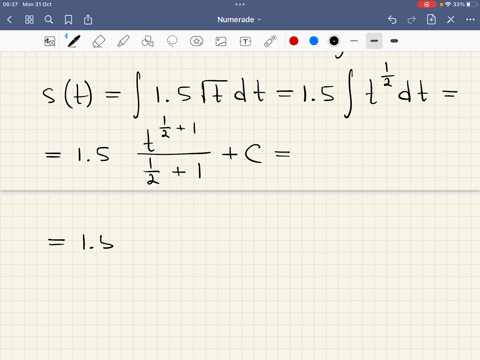Image resolution: width=480 pixels, height=360 pixels.
Task: Toggle the zoom window tool
Action: pos(50,41)
